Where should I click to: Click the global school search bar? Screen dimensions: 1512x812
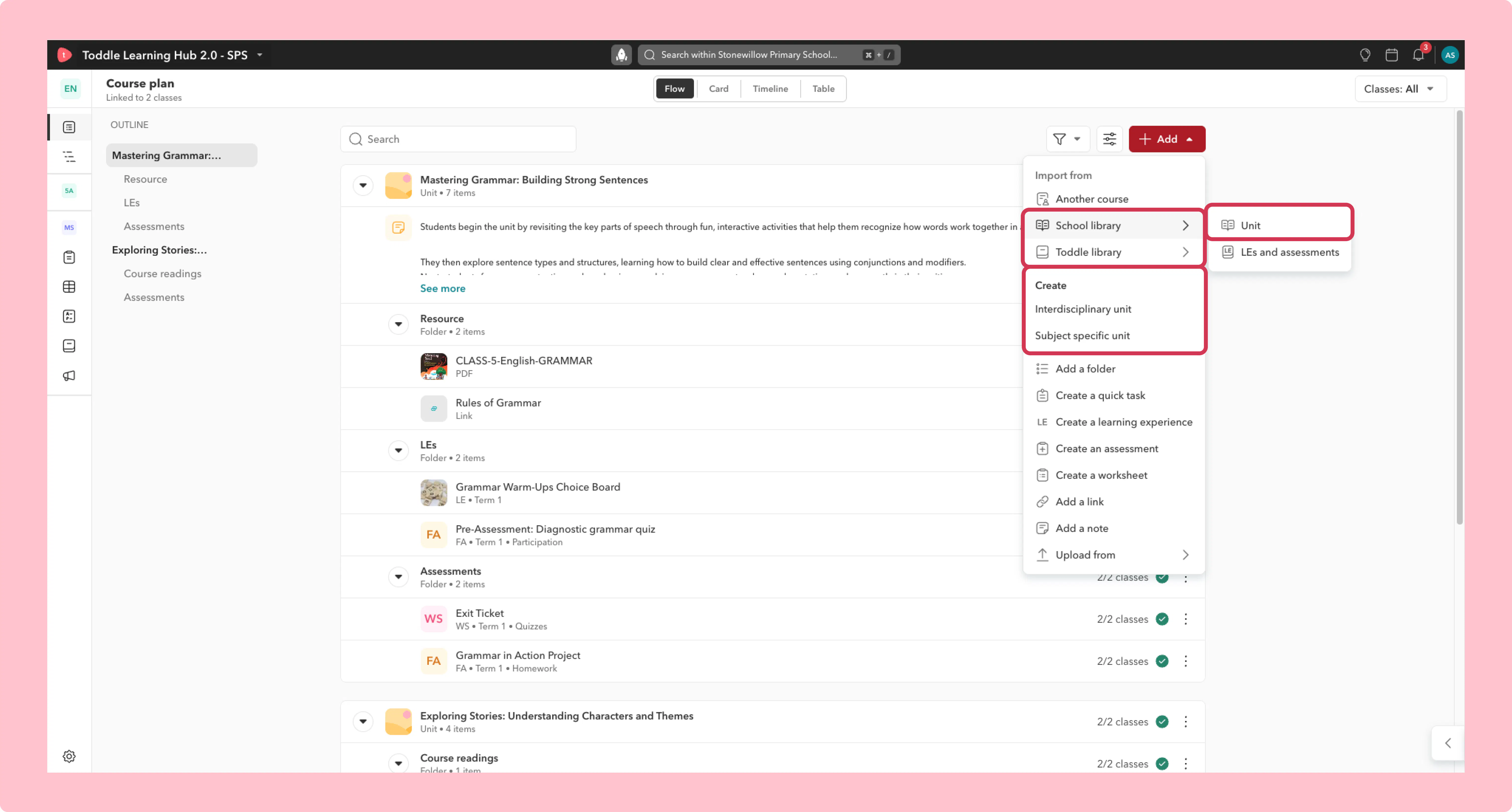coord(769,55)
